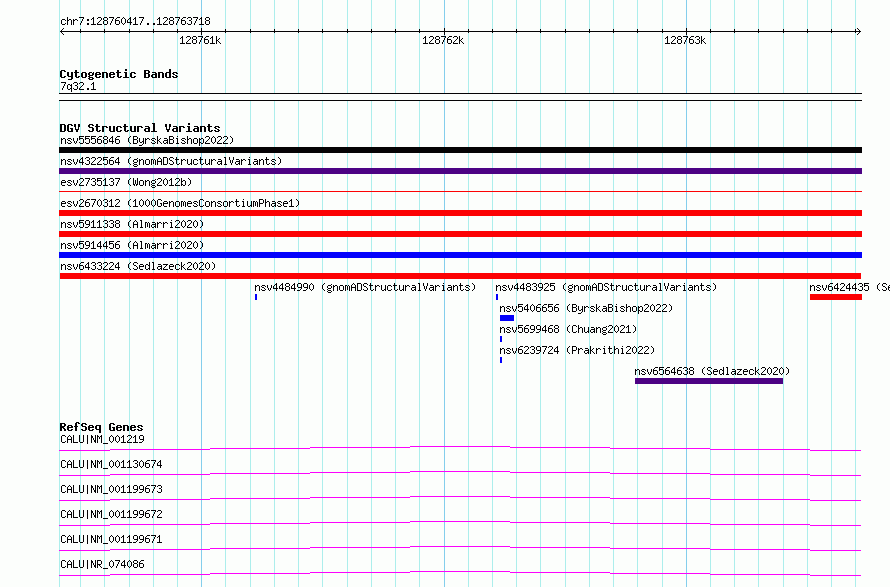890x587 pixels.
Task: Select the 7q32.1 cytogenetic band label
Action: click(x=78, y=86)
